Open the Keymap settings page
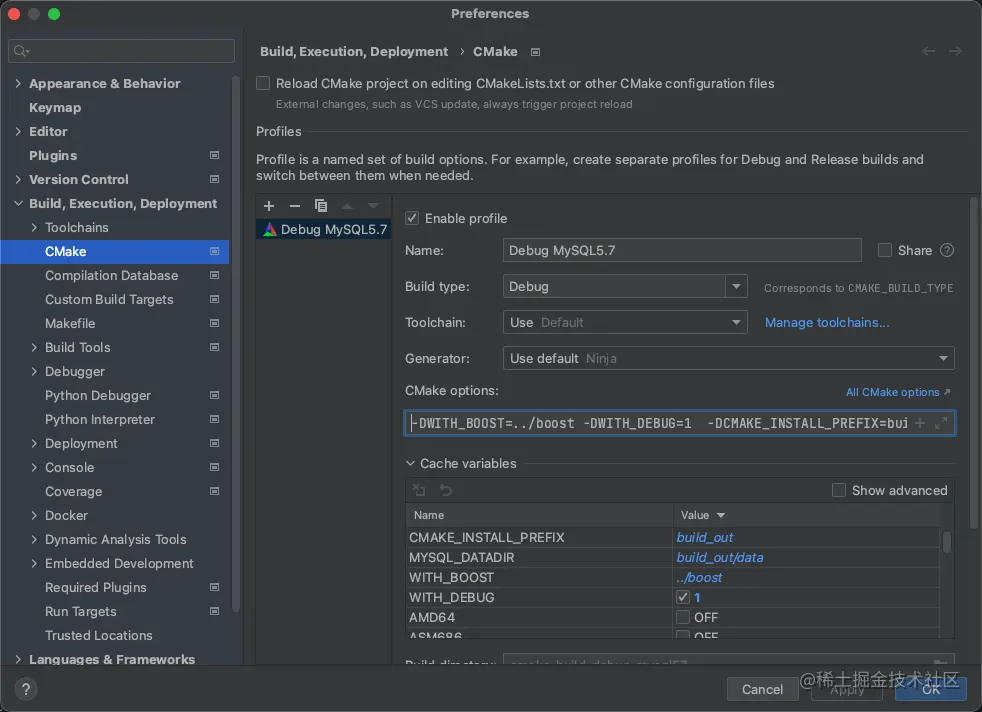 [x=55, y=108]
